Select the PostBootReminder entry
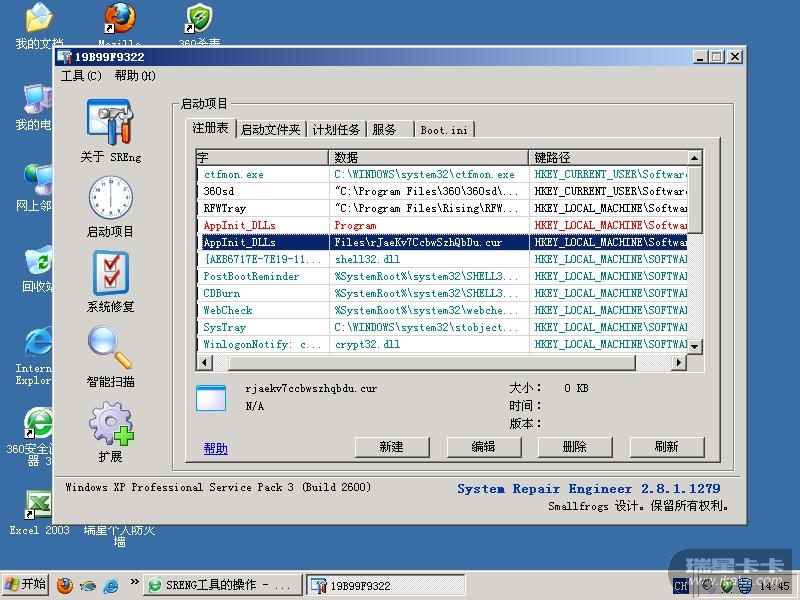This screenshot has height=600, width=800. click(442, 277)
